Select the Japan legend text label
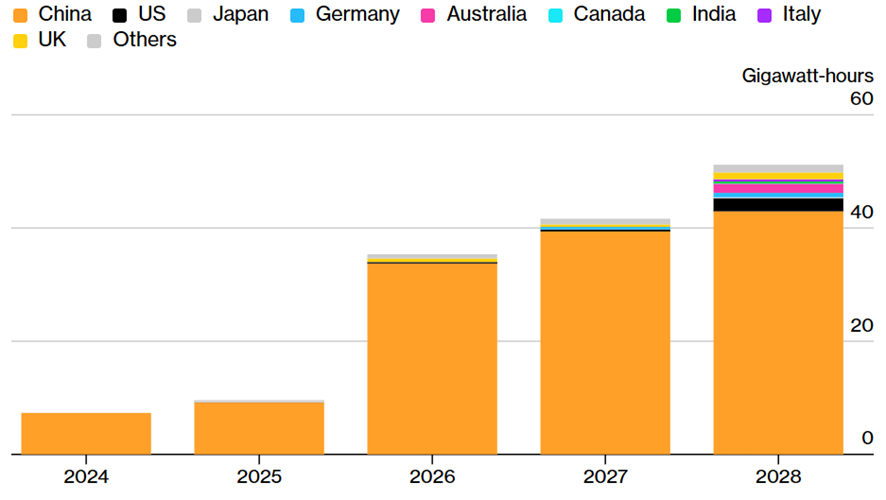Screen dimensions: 886x500 click(240, 15)
